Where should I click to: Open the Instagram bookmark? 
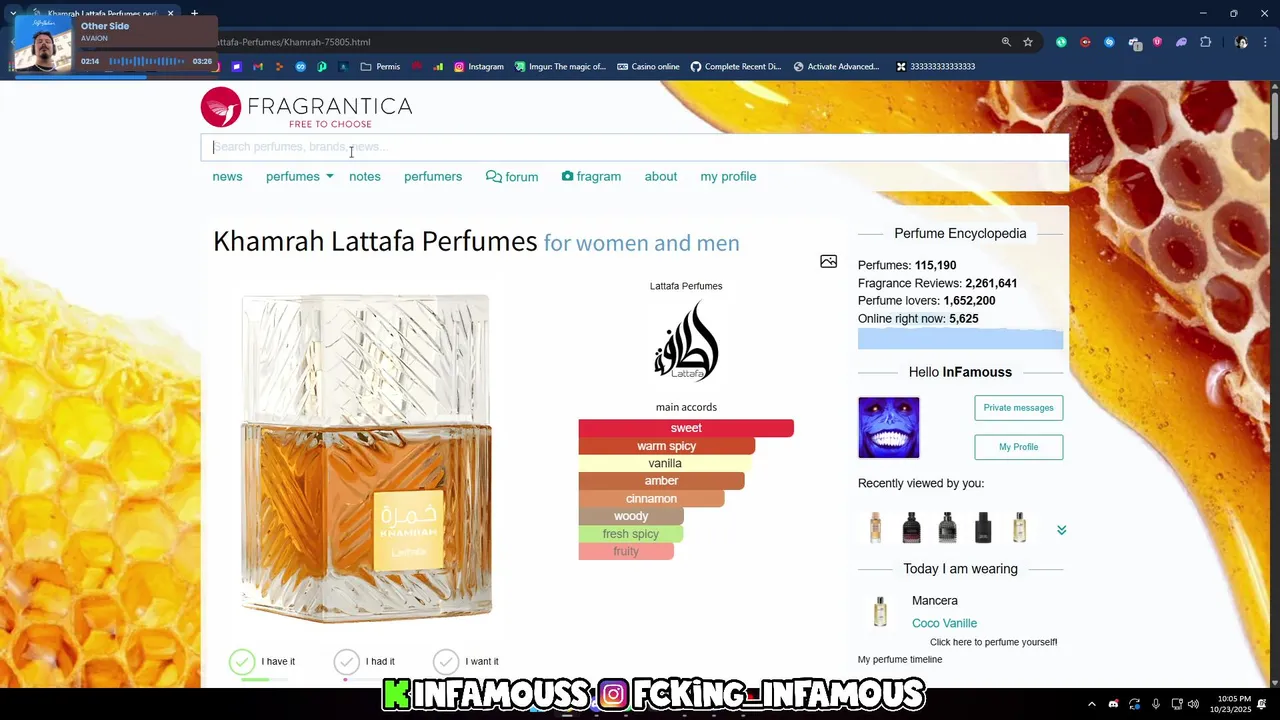479,67
